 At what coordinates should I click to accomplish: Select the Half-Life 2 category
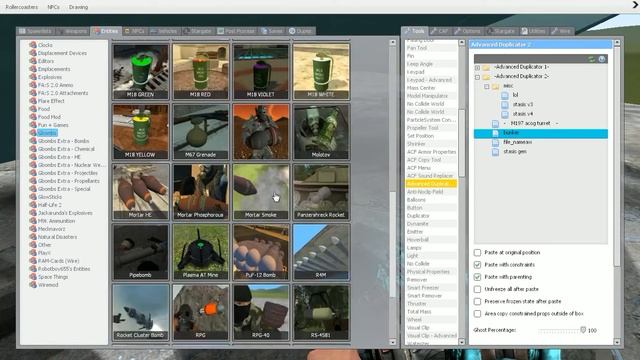coord(49,205)
